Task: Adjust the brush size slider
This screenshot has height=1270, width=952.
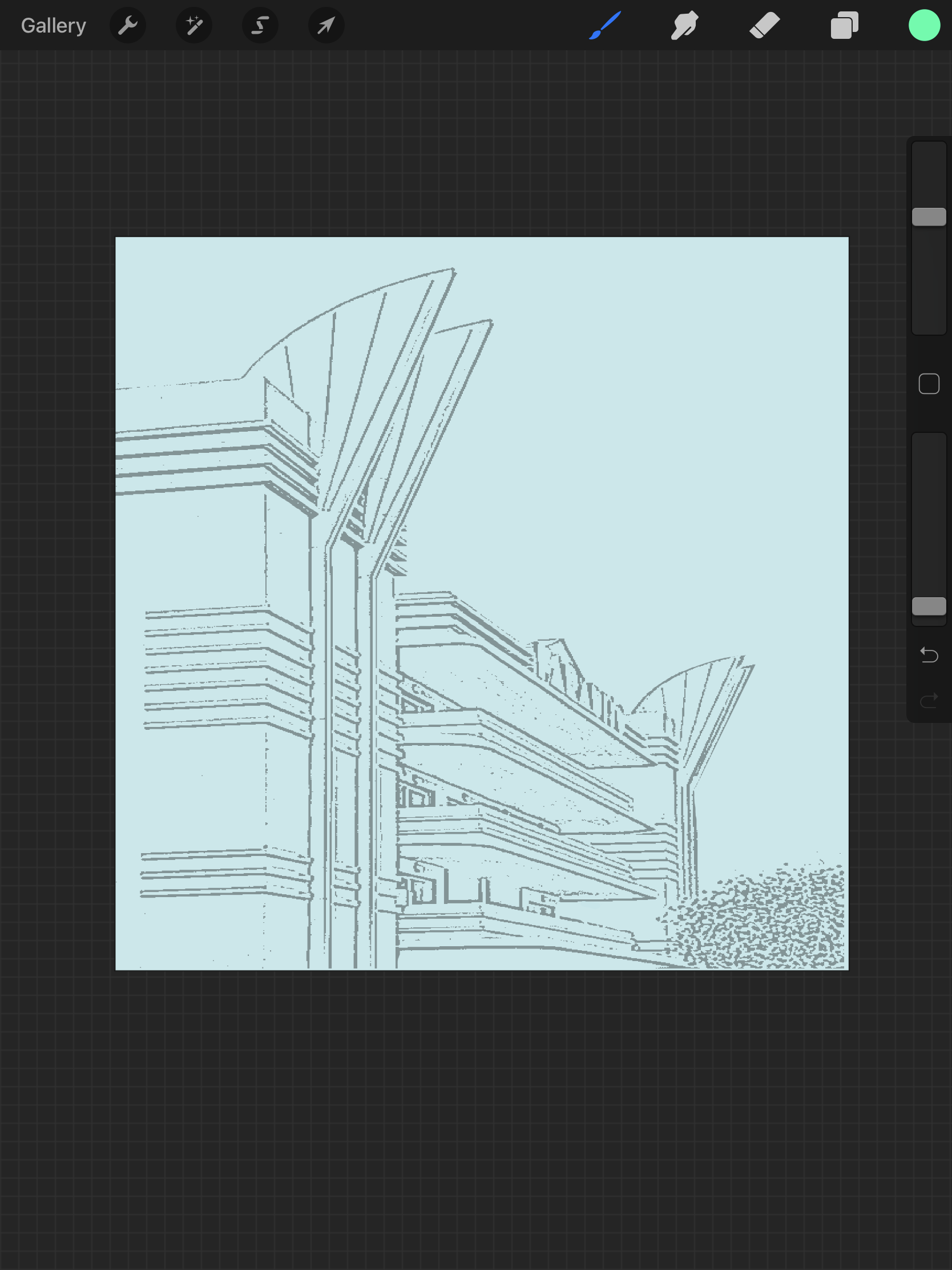Action: pyautogui.click(x=928, y=215)
